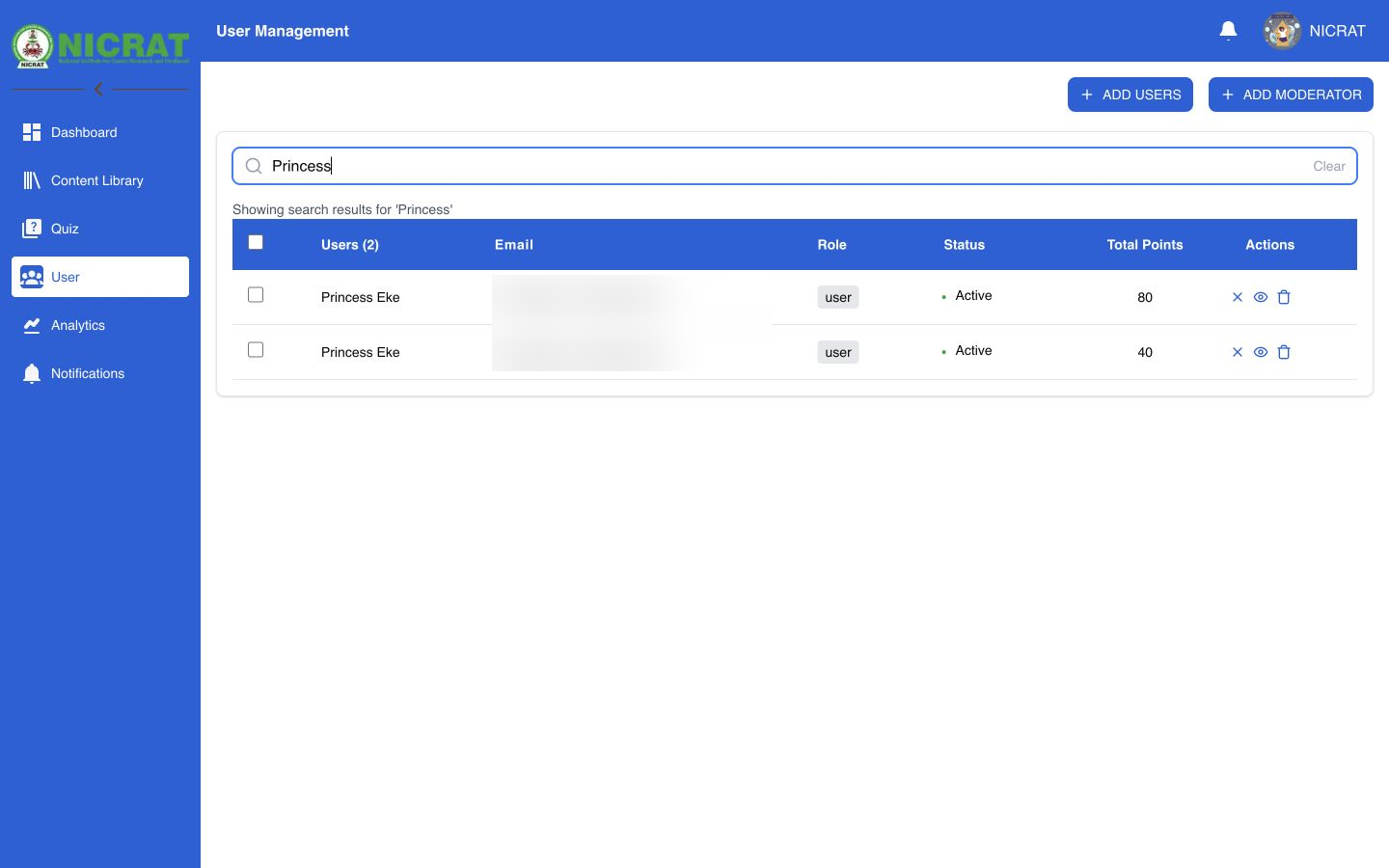Click the Actions column header
1389x868 pixels.
tap(1269, 245)
